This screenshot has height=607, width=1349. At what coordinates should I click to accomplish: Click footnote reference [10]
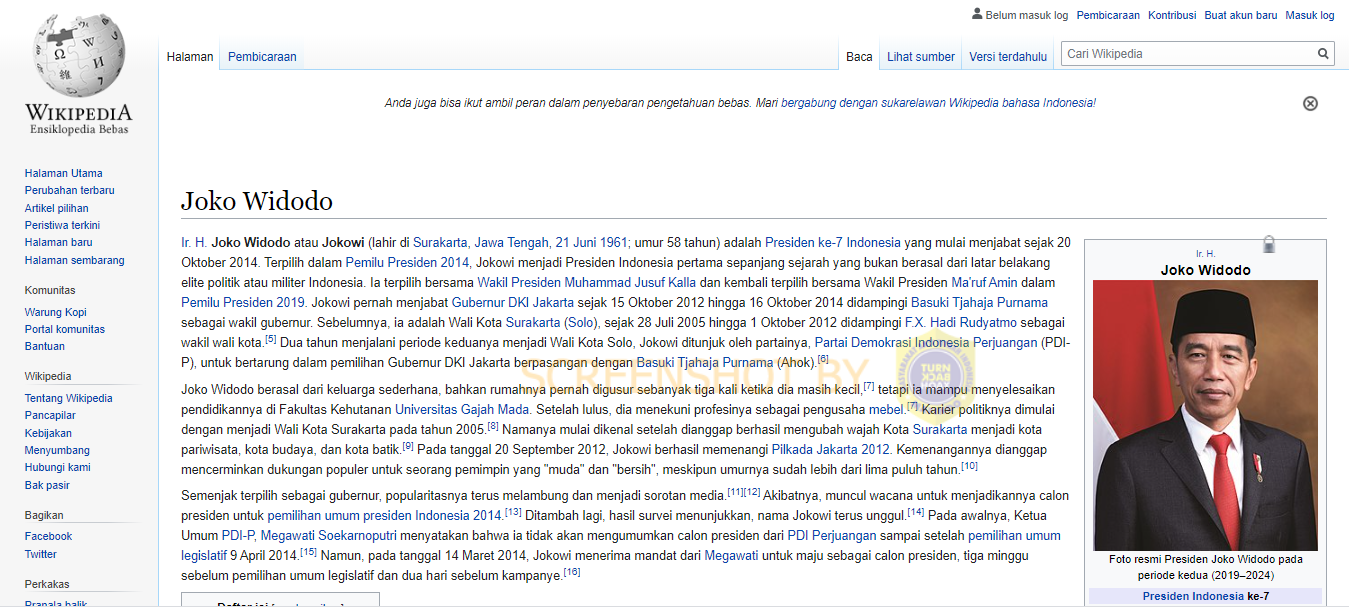[x=970, y=466]
